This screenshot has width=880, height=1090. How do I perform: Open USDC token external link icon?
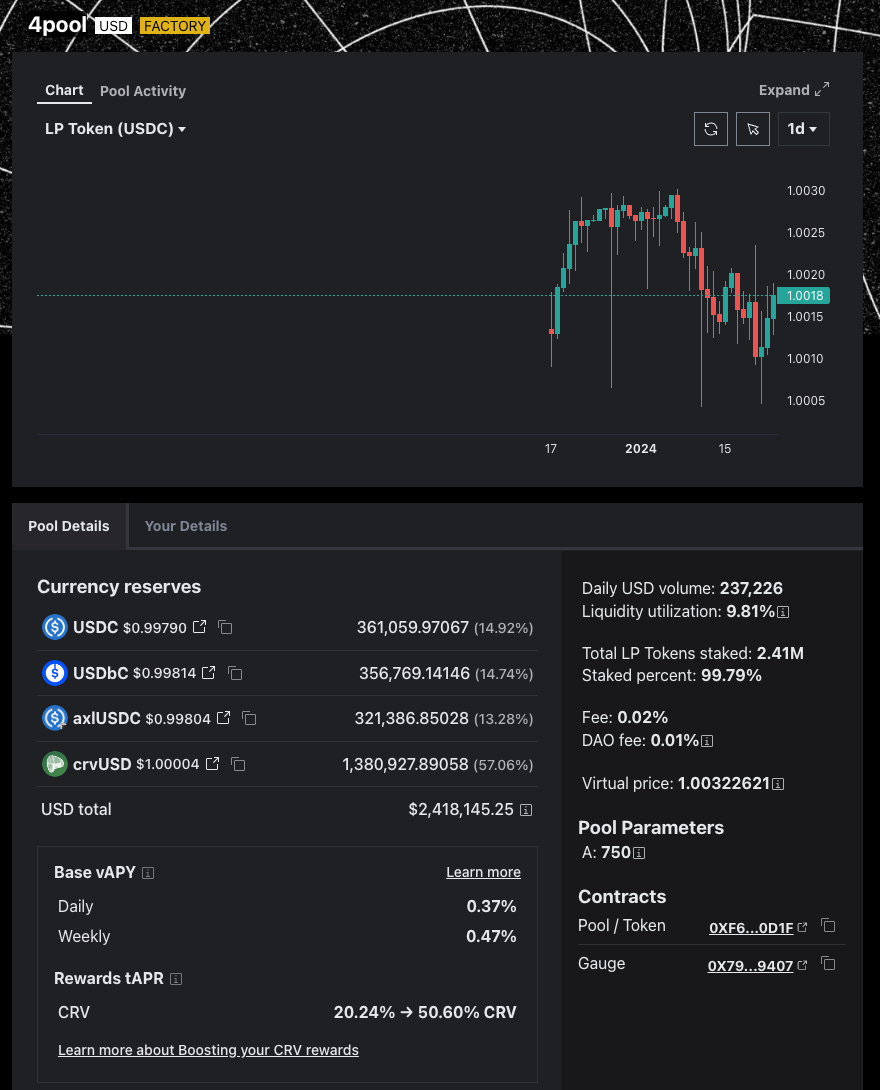199,627
